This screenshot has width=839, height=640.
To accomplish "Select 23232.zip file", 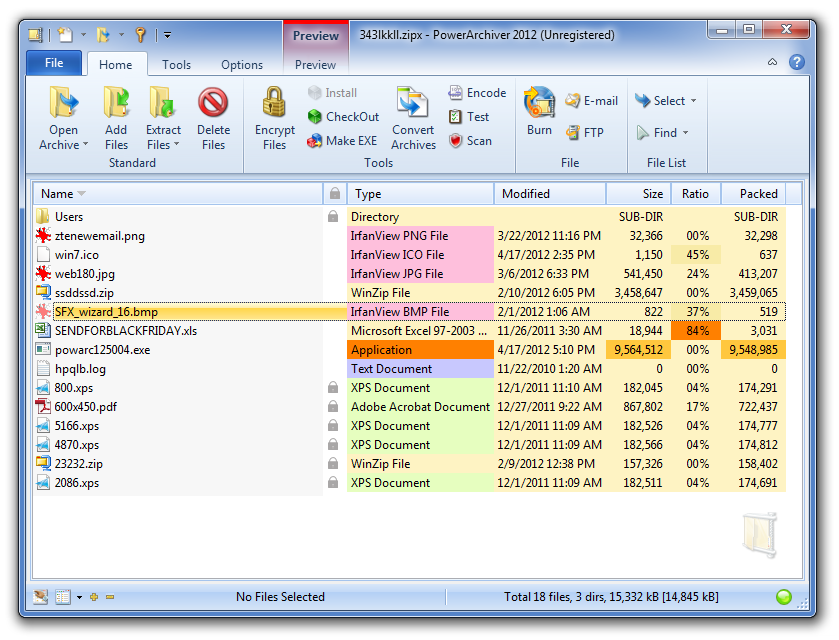I will pos(409,463).
